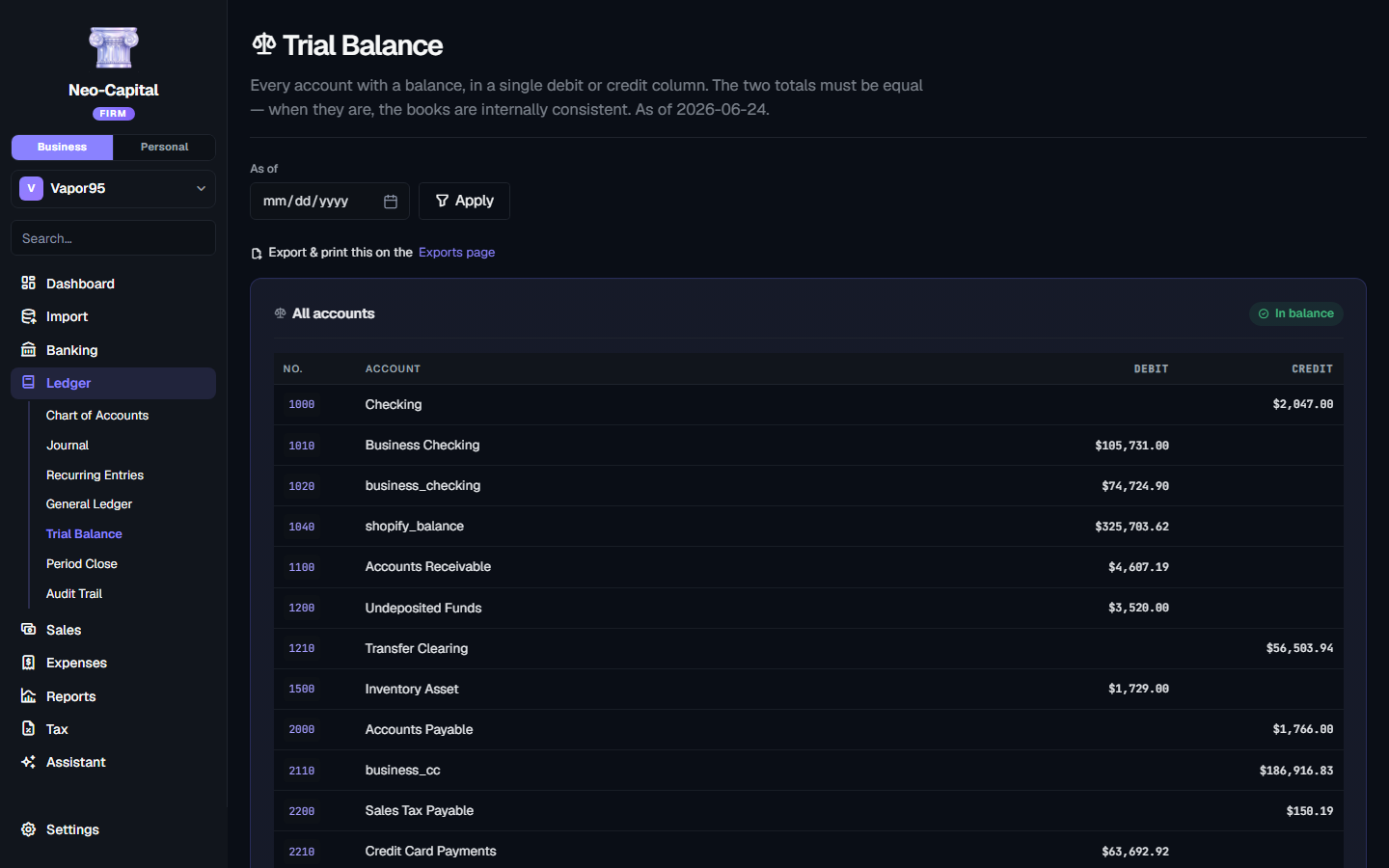Screen dimensions: 1389x868
Task: Click the export file icon
Action: [x=257, y=254]
